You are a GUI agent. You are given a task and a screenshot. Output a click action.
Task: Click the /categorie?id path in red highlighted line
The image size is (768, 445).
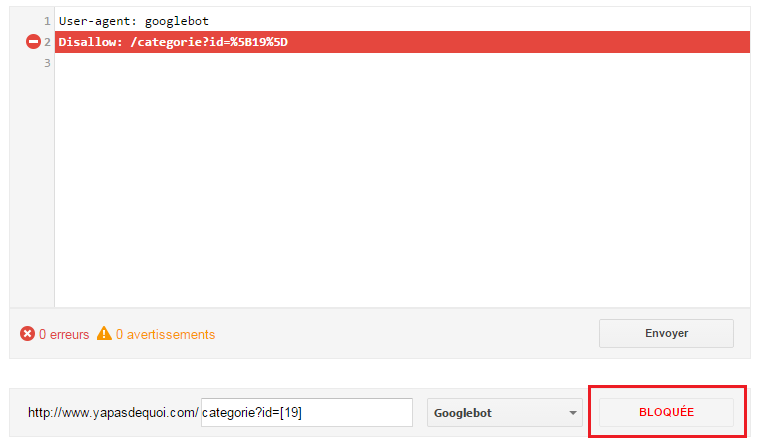[x=177, y=42]
